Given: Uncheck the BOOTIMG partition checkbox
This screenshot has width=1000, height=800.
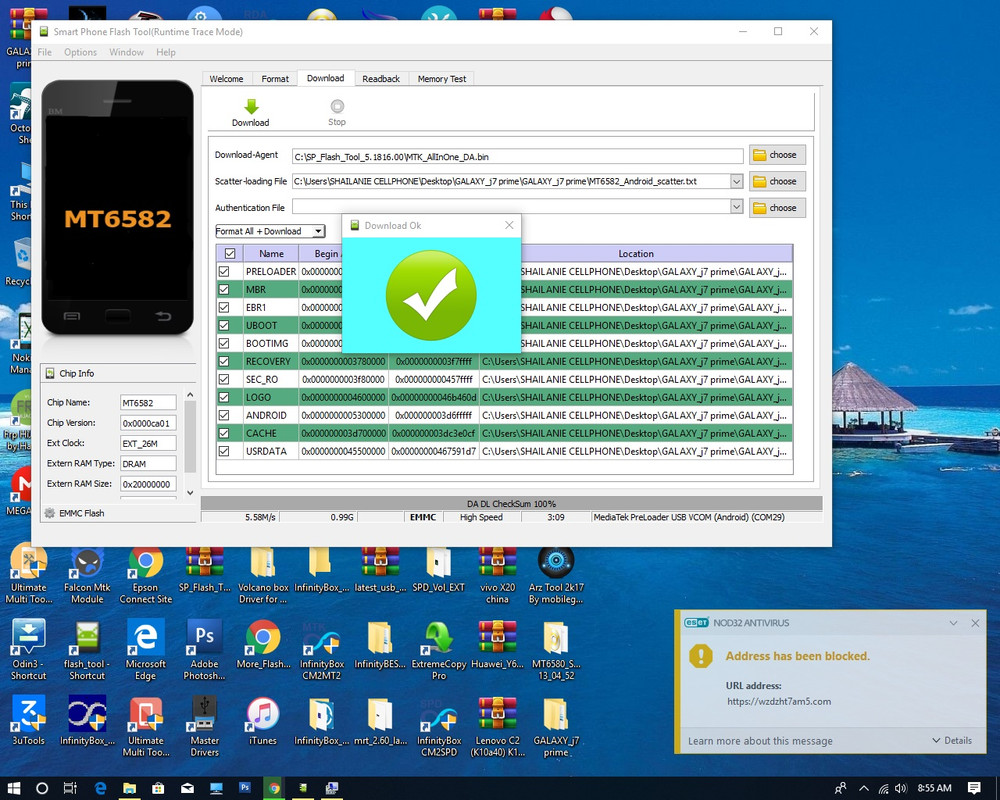Looking at the screenshot, I should click(224, 343).
